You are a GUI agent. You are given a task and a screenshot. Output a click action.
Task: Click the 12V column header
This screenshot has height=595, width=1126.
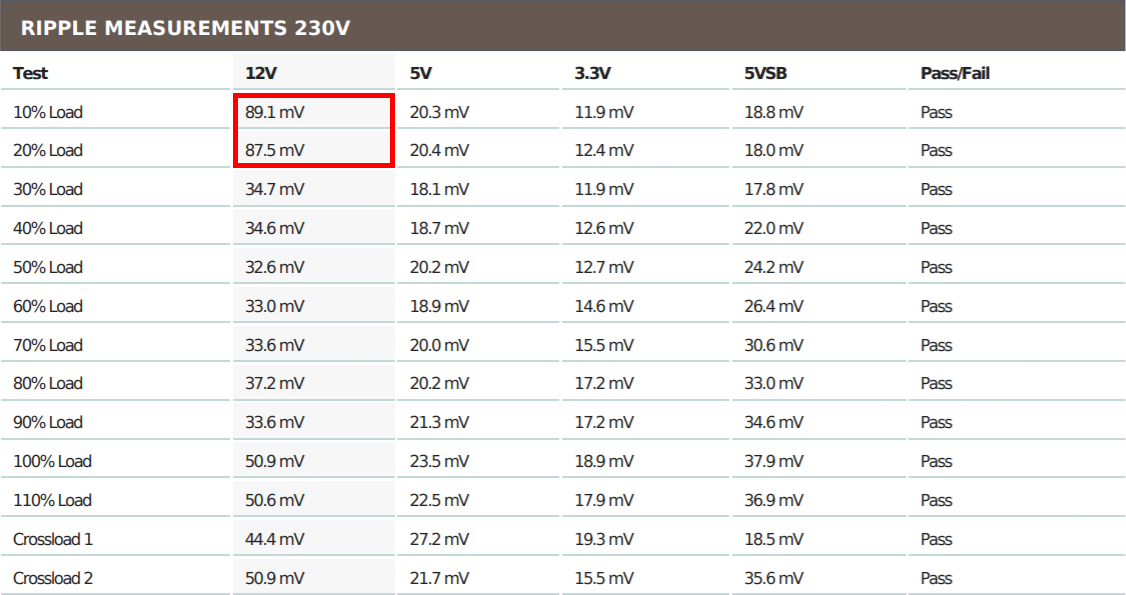pyautogui.click(x=261, y=73)
